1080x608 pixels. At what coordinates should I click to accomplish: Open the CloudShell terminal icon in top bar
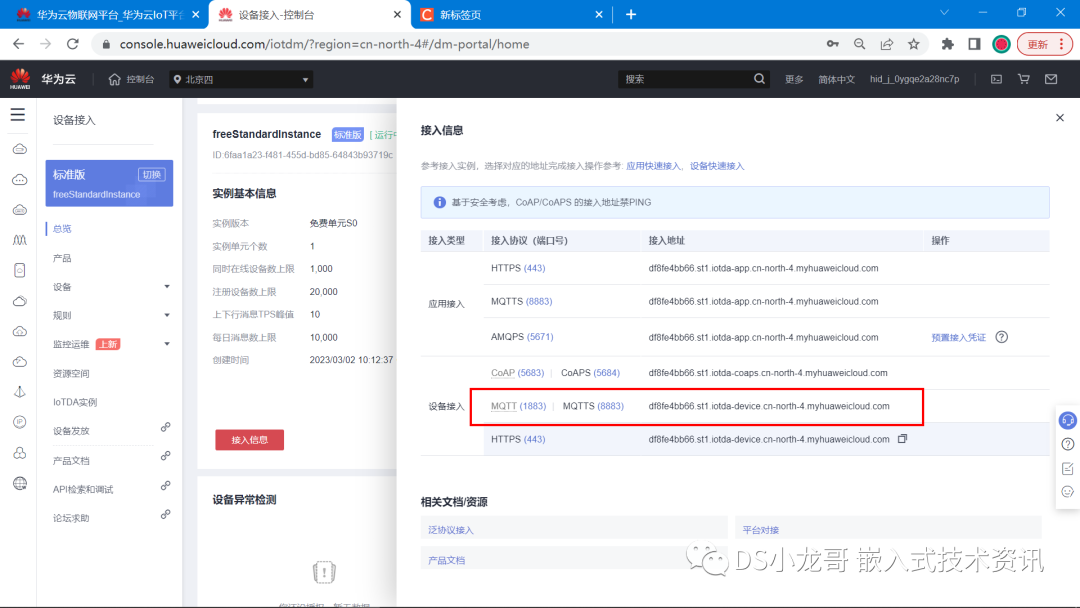pyautogui.click(x=996, y=78)
